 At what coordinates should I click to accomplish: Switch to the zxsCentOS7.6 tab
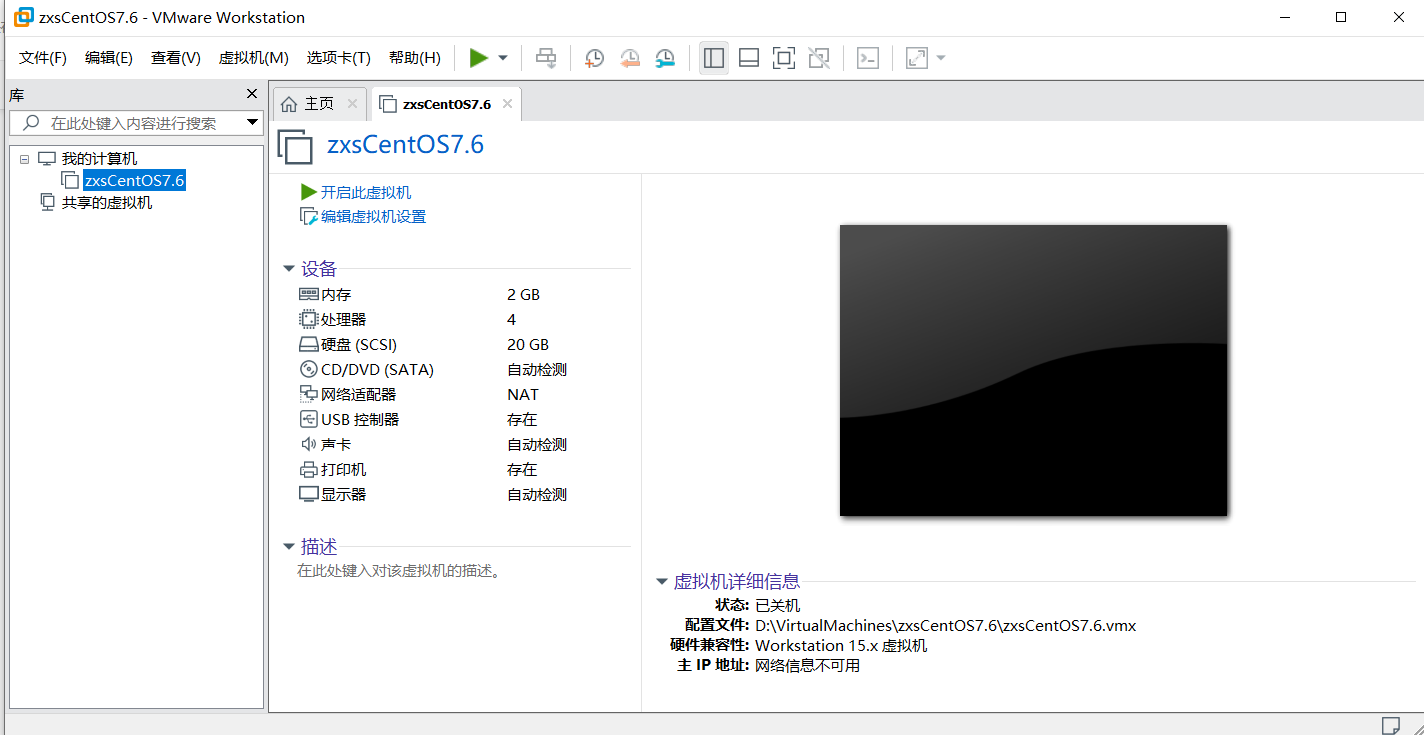446,104
